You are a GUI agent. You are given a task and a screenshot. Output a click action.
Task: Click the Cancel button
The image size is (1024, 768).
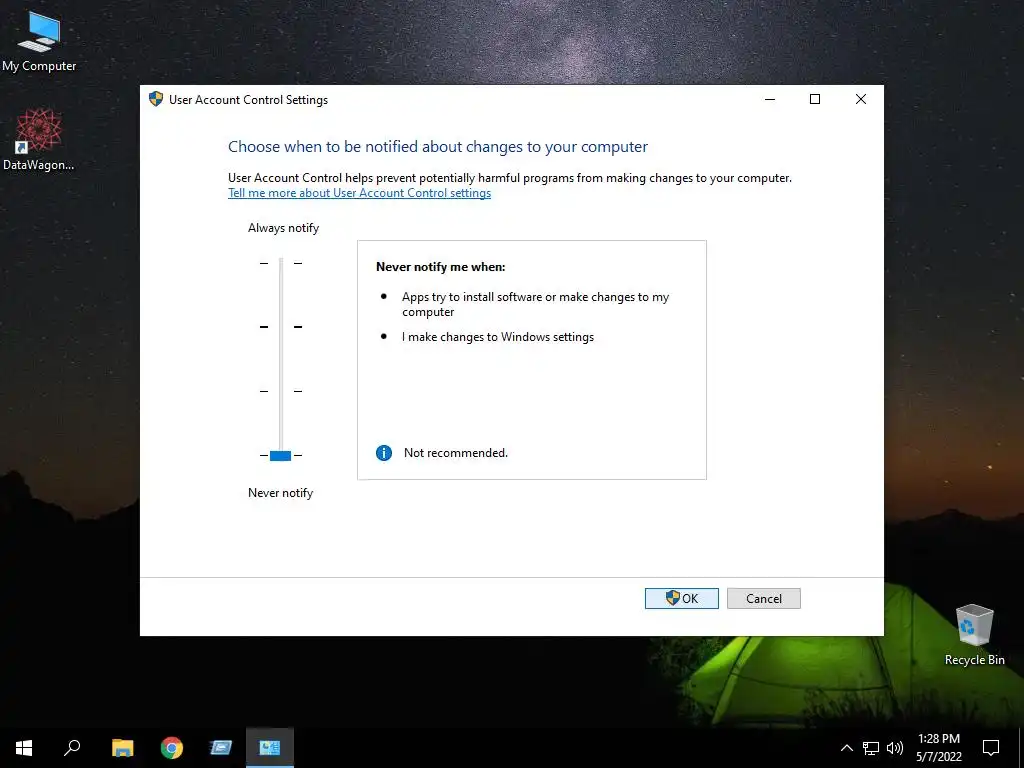coord(763,598)
